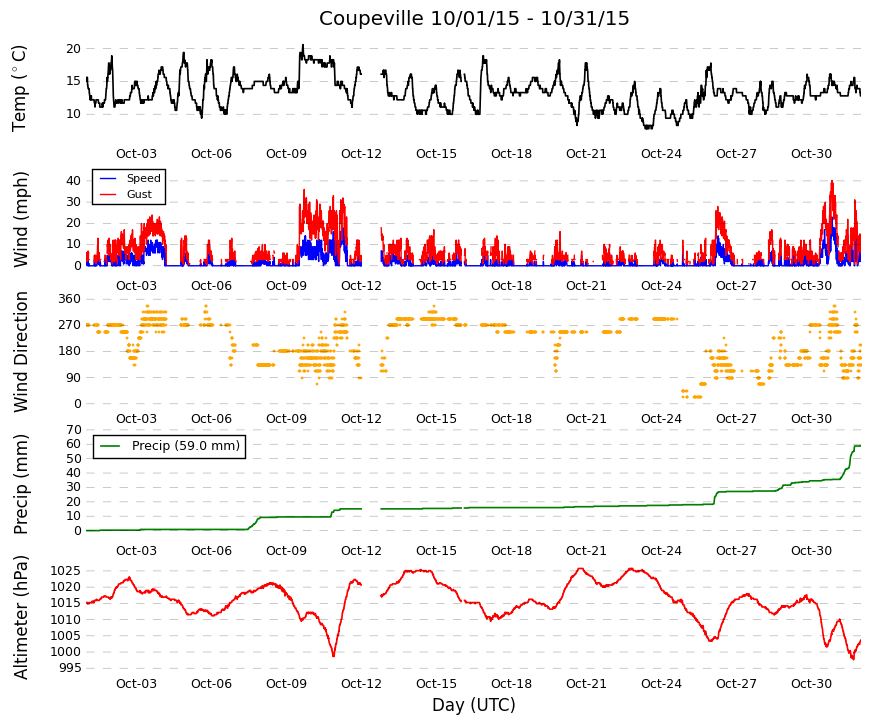Click Oct-03 tick under the temperature plot
Image resolution: width=871 pixels, height=725 pixels.
pos(136,154)
